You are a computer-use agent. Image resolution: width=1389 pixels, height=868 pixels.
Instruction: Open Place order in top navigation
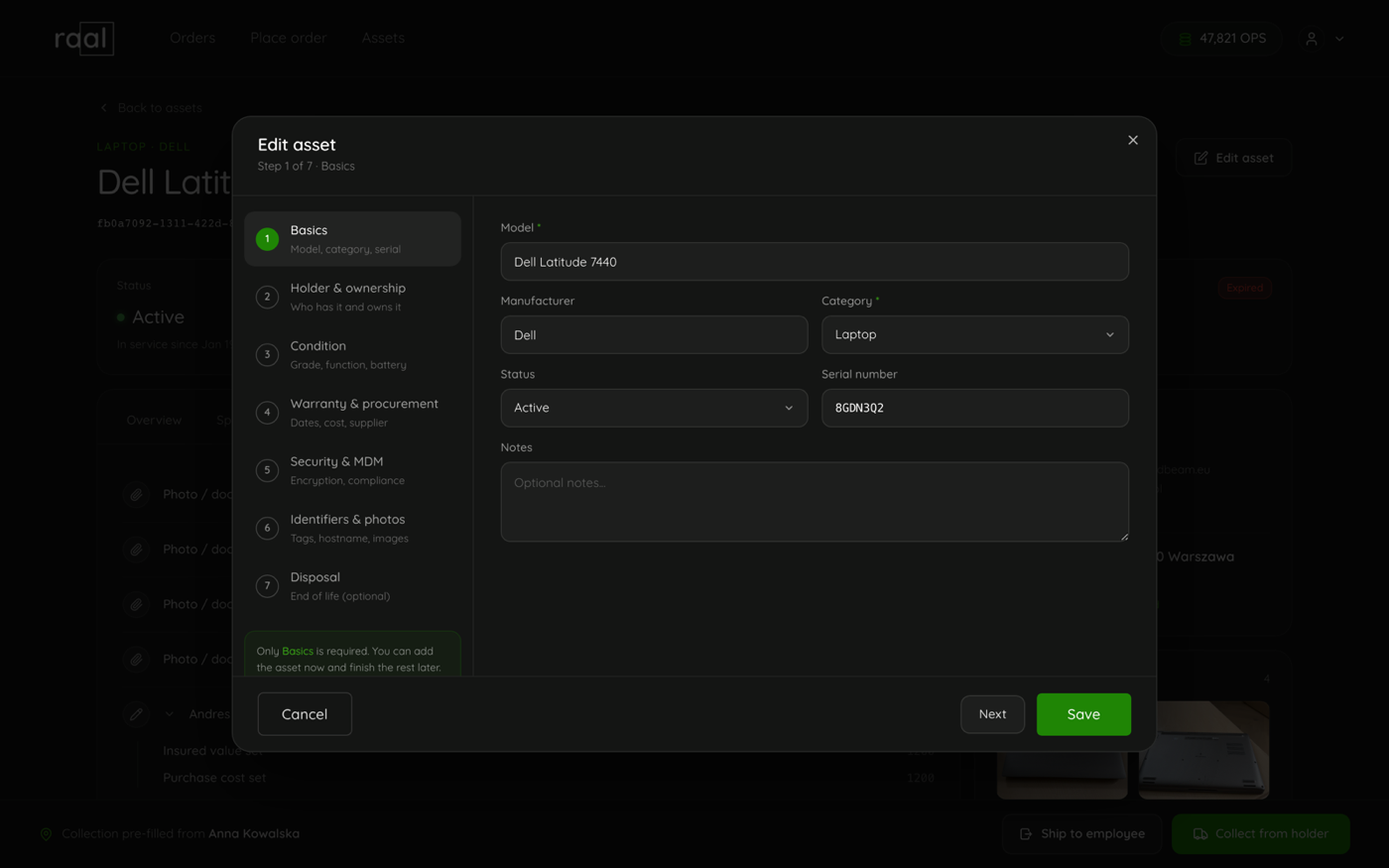[x=289, y=38]
